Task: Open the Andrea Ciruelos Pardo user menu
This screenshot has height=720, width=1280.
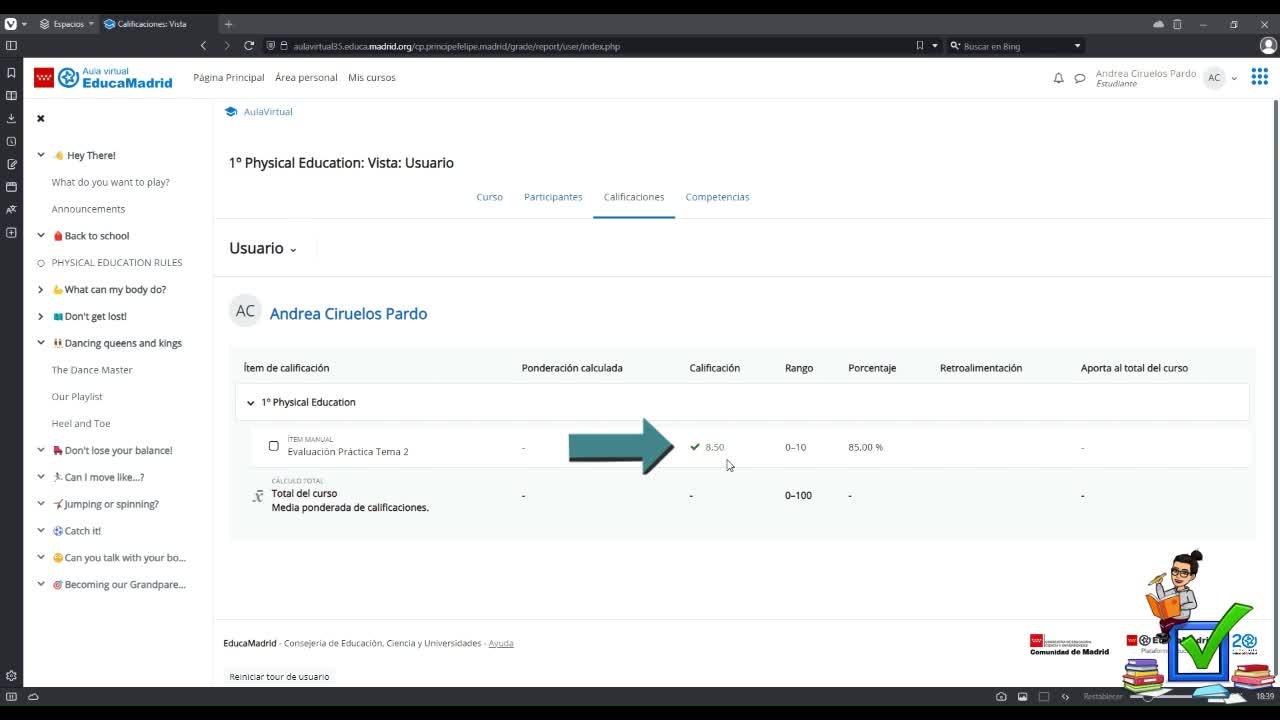Action: pyautogui.click(x=1166, y=78)
